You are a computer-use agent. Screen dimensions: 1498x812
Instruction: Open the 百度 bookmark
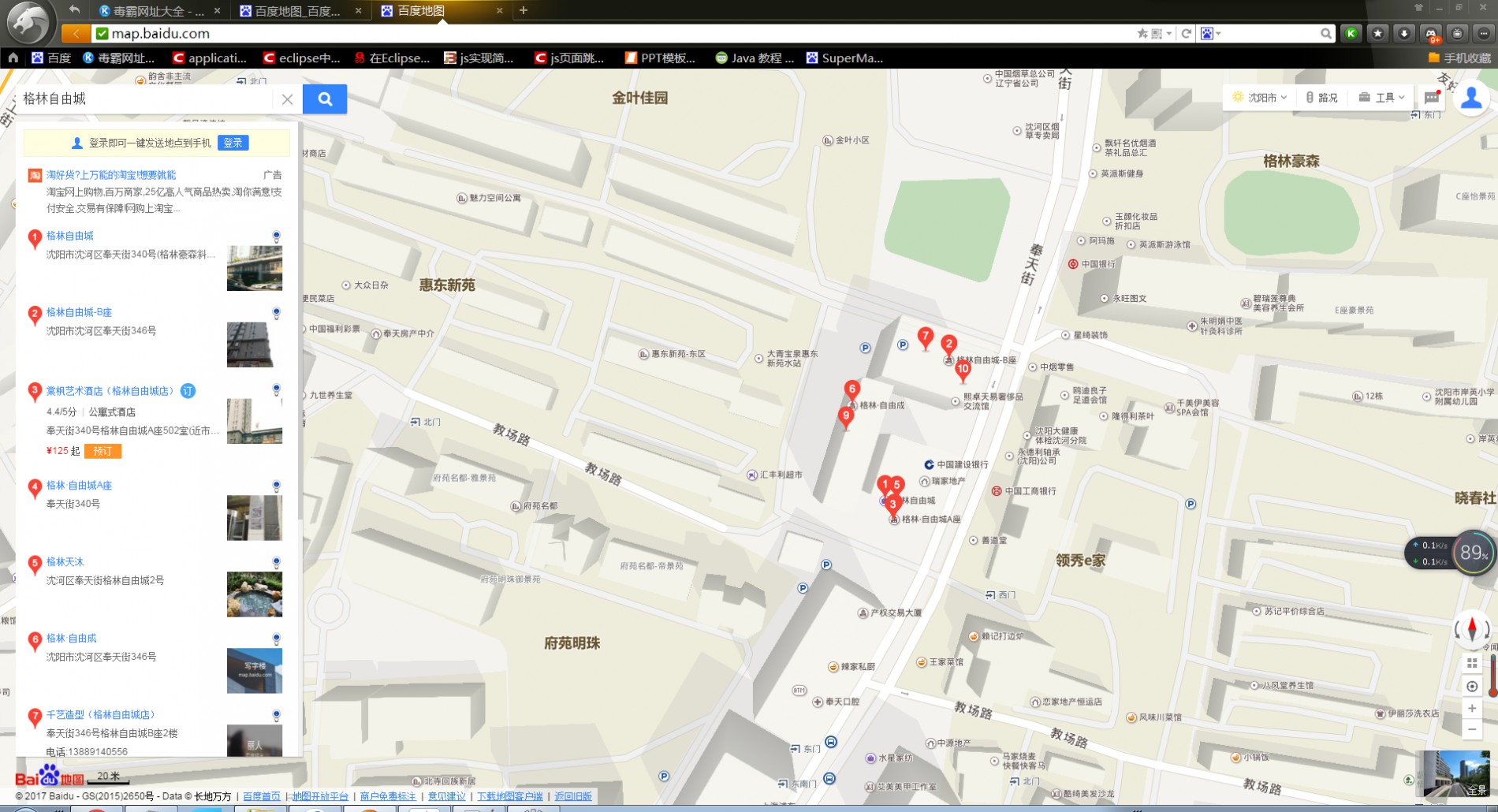click(x=51, y=58)
